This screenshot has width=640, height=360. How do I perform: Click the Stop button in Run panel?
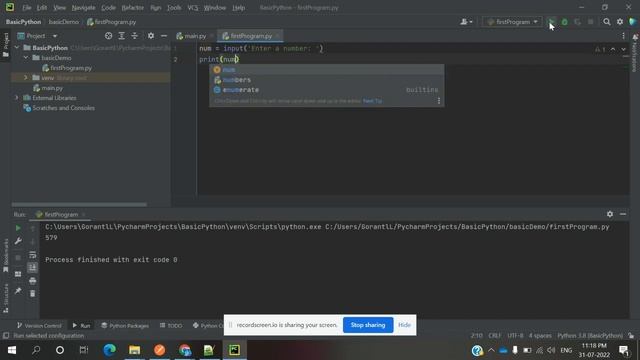click(x=18, y=258)
